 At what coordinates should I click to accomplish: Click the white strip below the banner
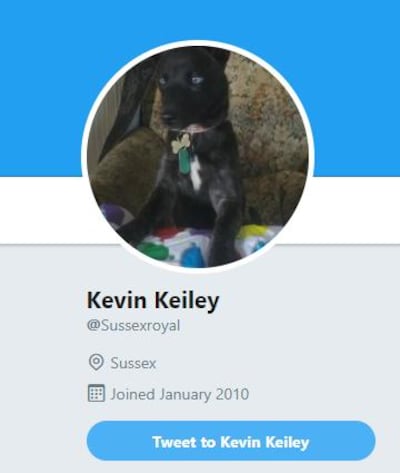[x=357, y=210]
